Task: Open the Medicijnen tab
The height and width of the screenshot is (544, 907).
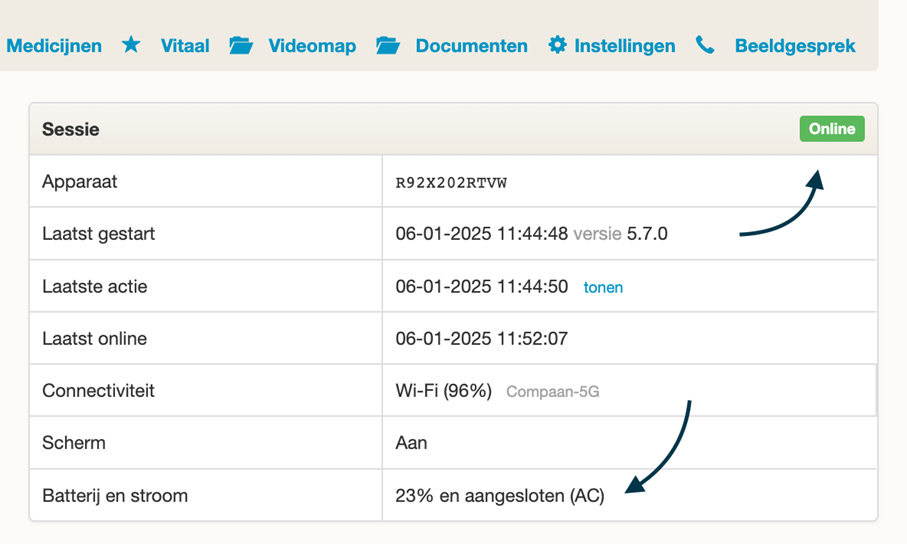Action: pyautogui.click(x=54, y=46)
